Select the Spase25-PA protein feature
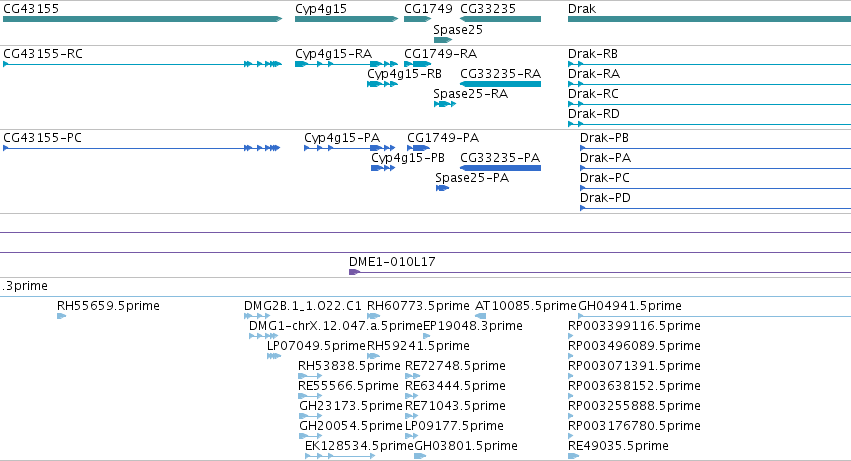851x461 pixels. [442, 188]
